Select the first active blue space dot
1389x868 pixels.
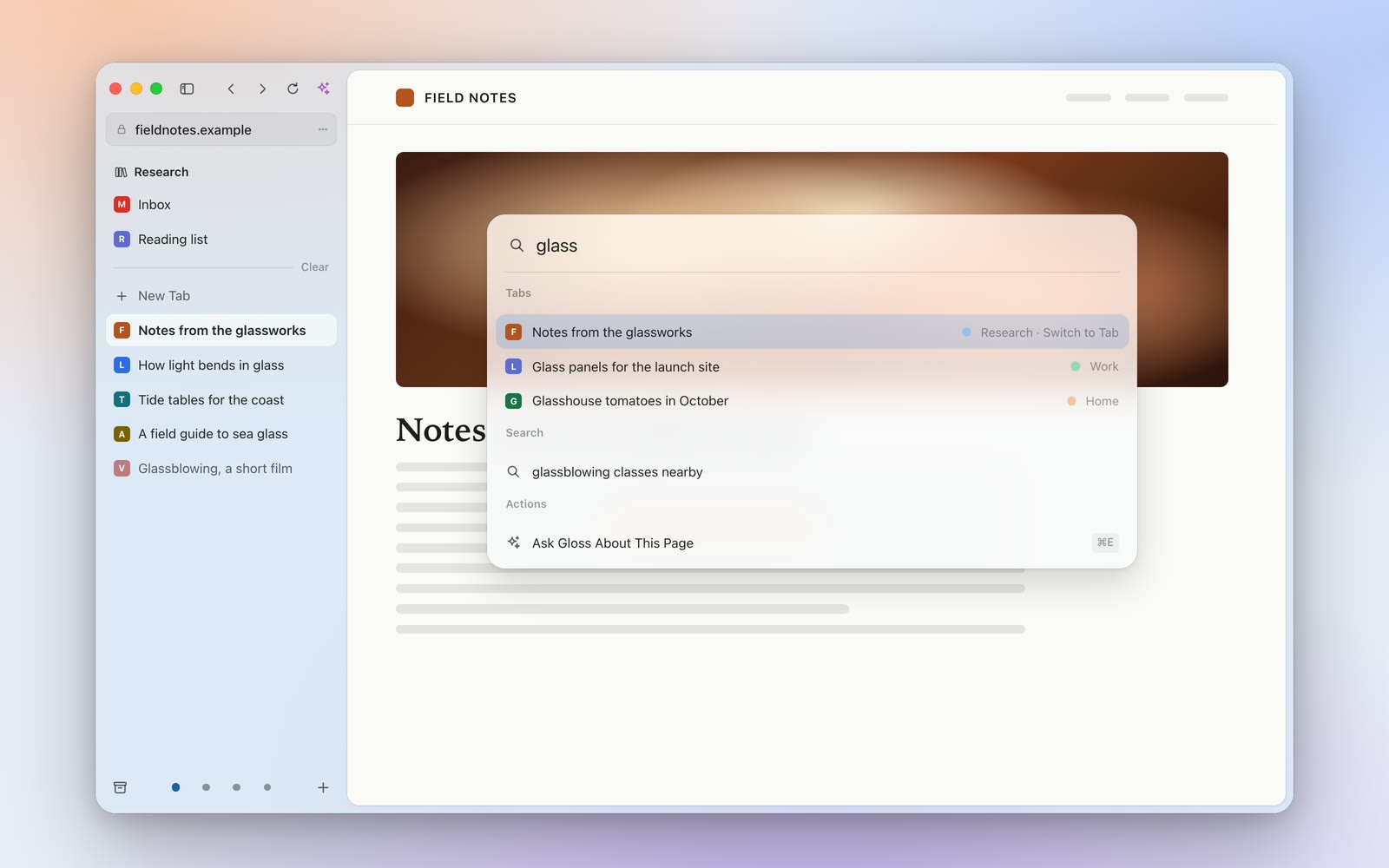point(175,787)
